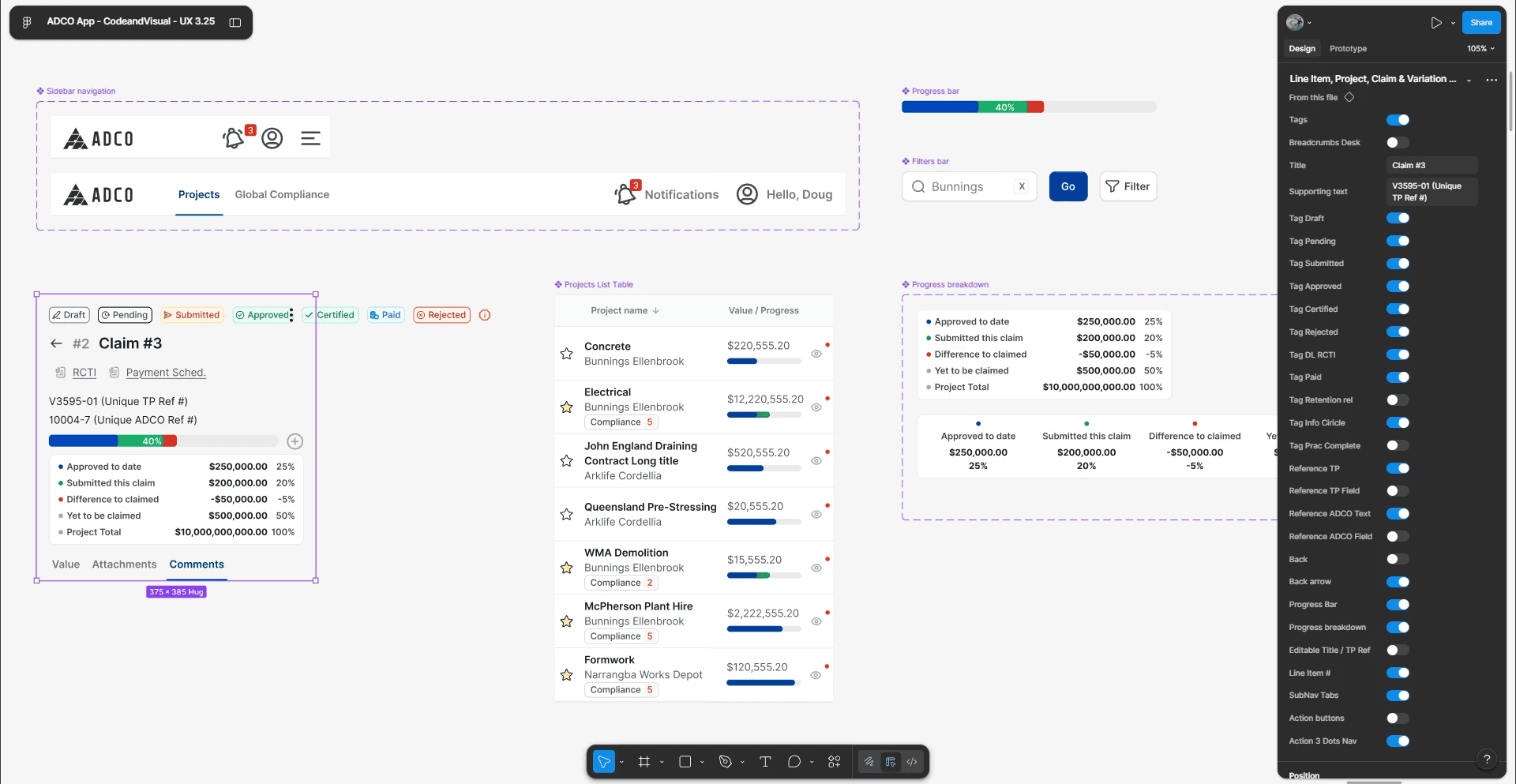Select the Frame tool

click(x=644, y=762)
